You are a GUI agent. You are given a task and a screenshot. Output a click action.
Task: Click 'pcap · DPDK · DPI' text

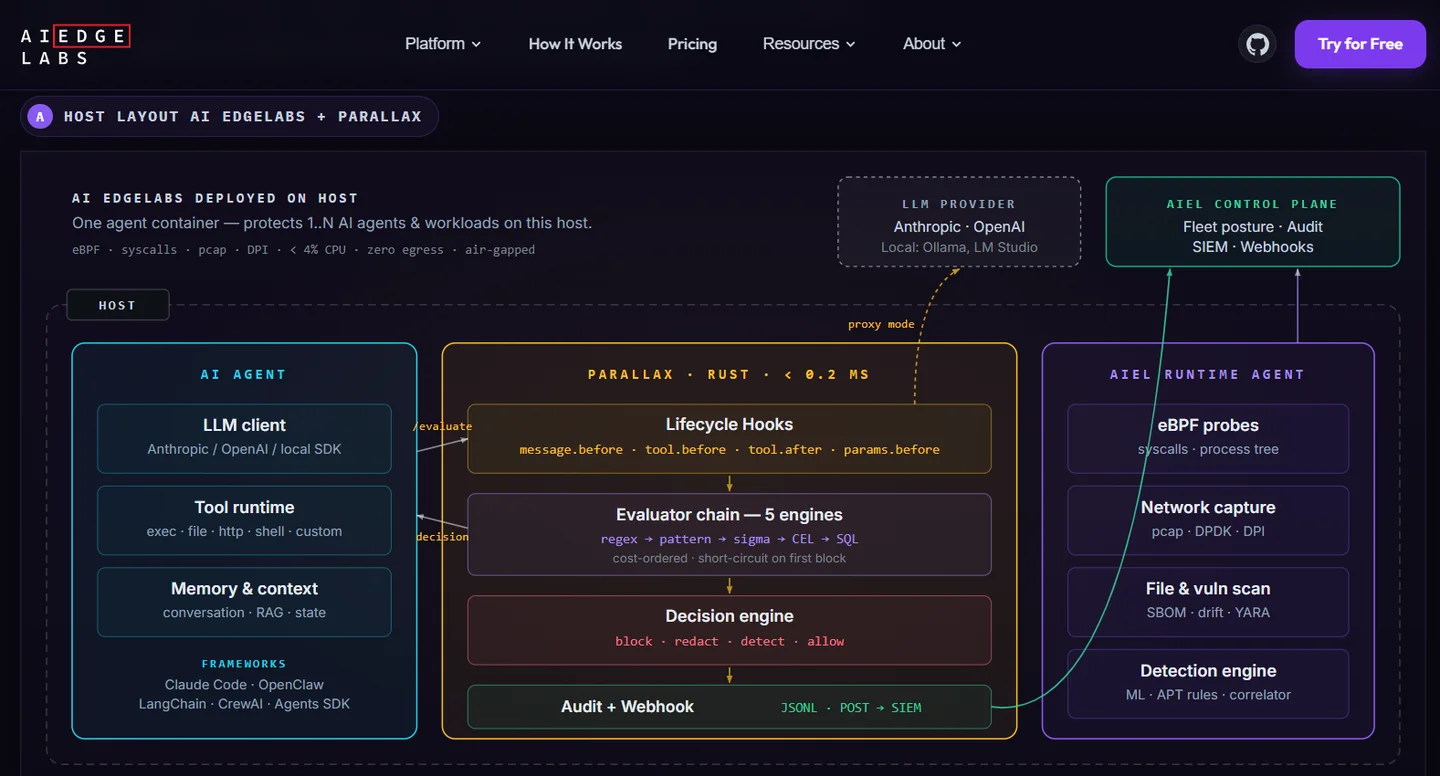click(x=1208, y=531)
